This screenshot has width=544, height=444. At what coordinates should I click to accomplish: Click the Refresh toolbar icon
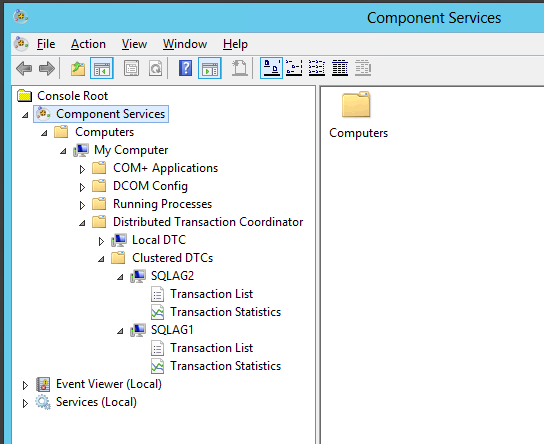click(x=155, y=68)
